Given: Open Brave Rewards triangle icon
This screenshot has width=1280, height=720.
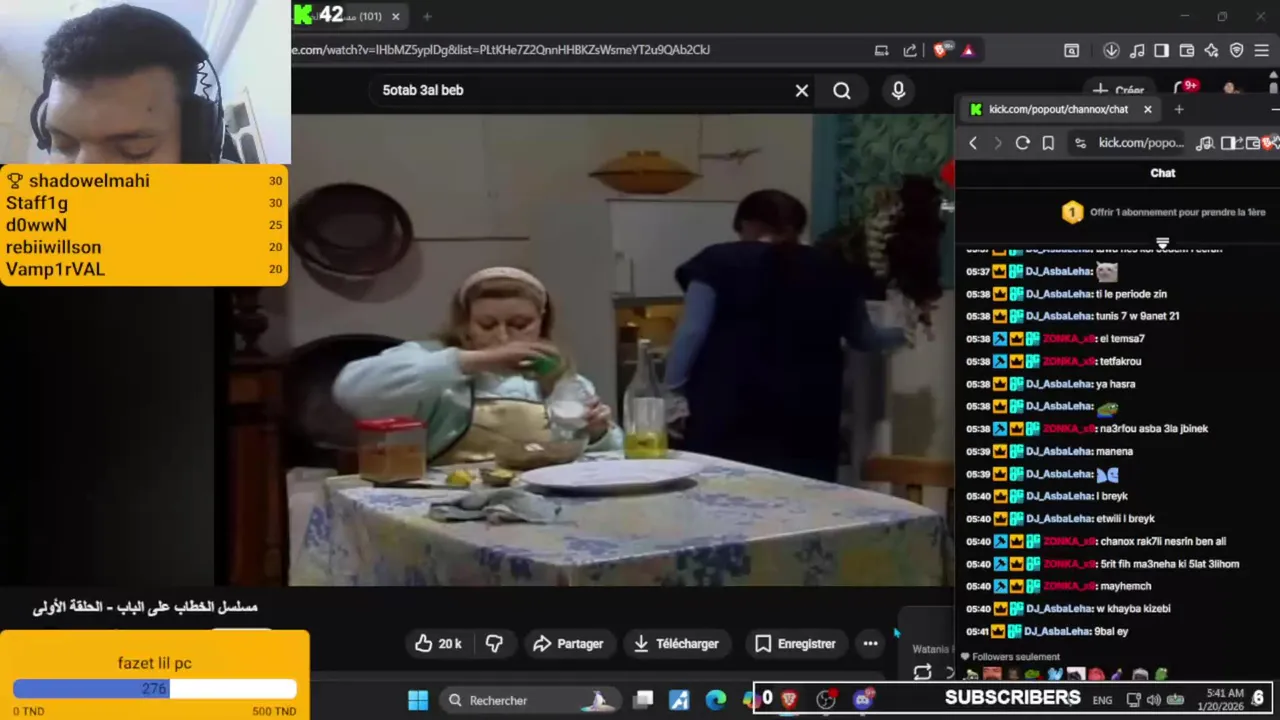Looking at the screenshot, I should 968,50.
